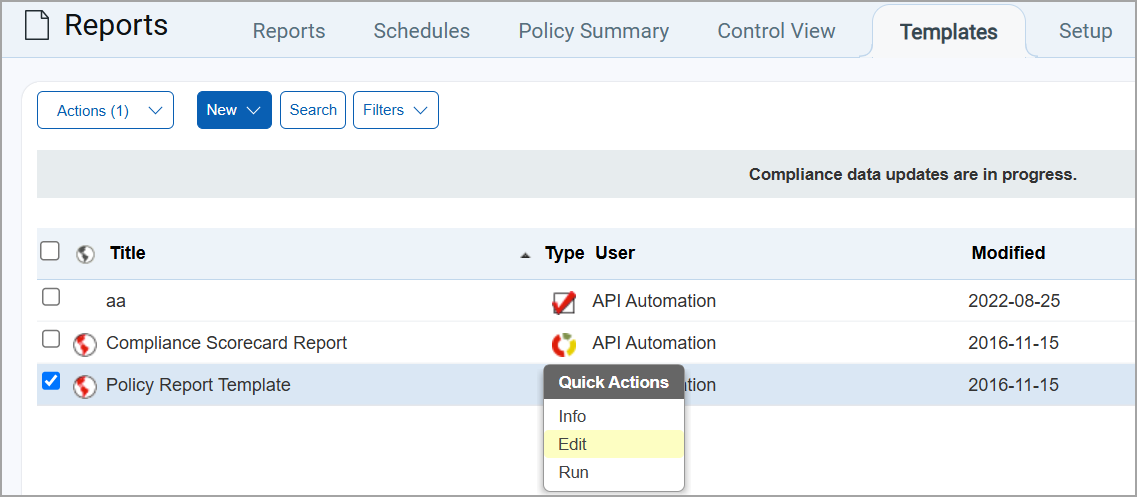1137x497 pixels.
Task: Click modified date of Policy Report Template
Action: [x=1014, y=385]
